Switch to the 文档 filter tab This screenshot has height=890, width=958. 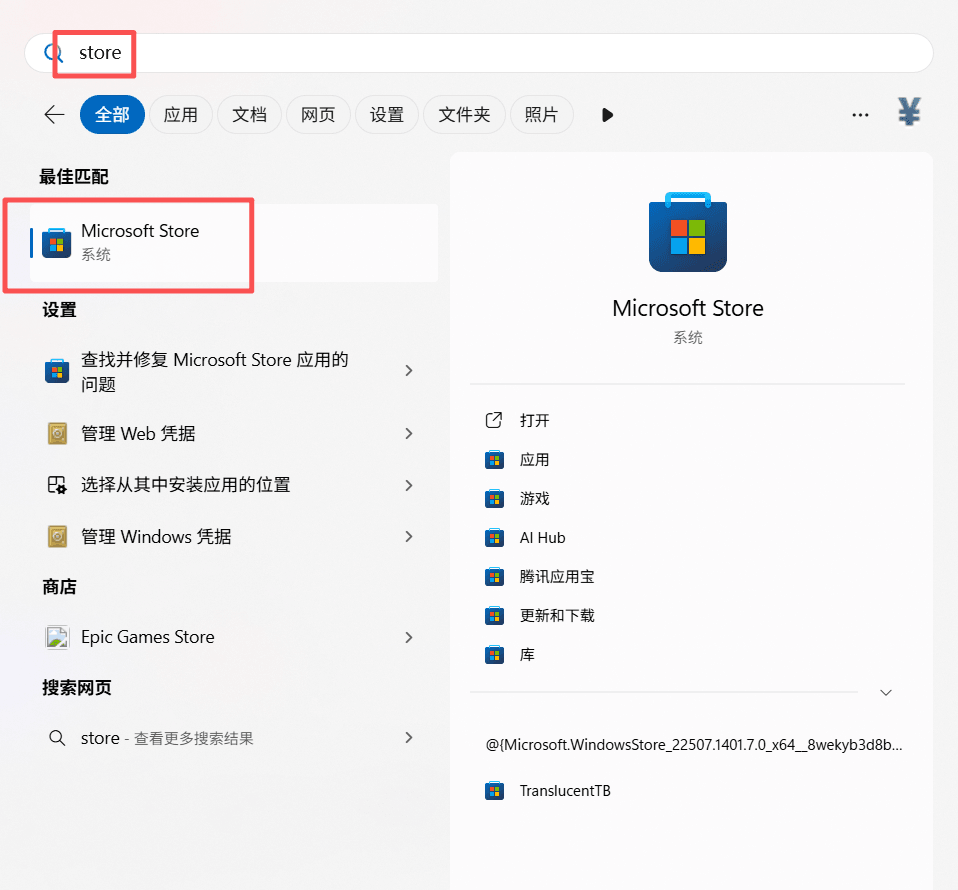coord(249,115)
